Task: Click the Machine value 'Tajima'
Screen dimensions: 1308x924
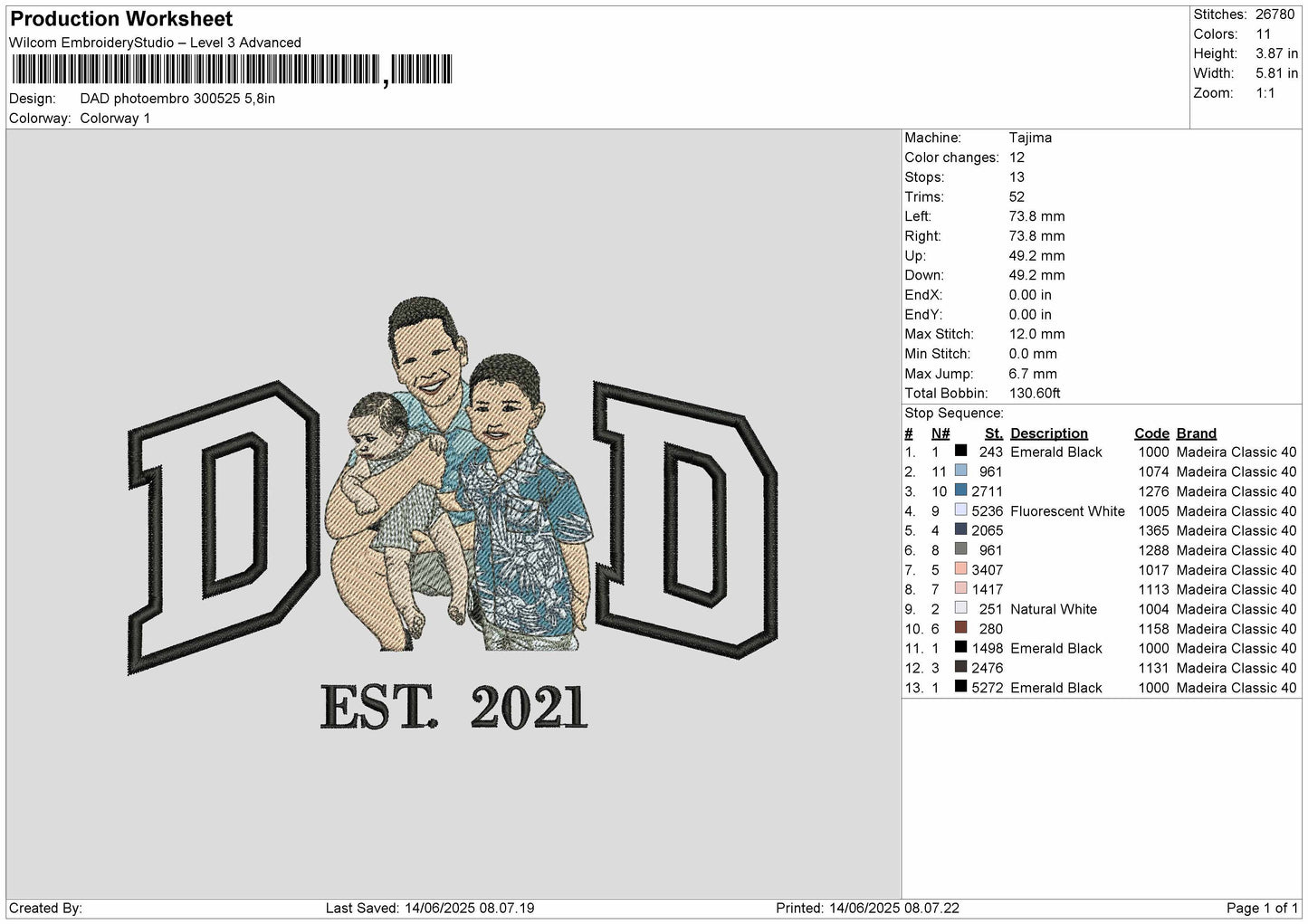Action: (1030, 138)
